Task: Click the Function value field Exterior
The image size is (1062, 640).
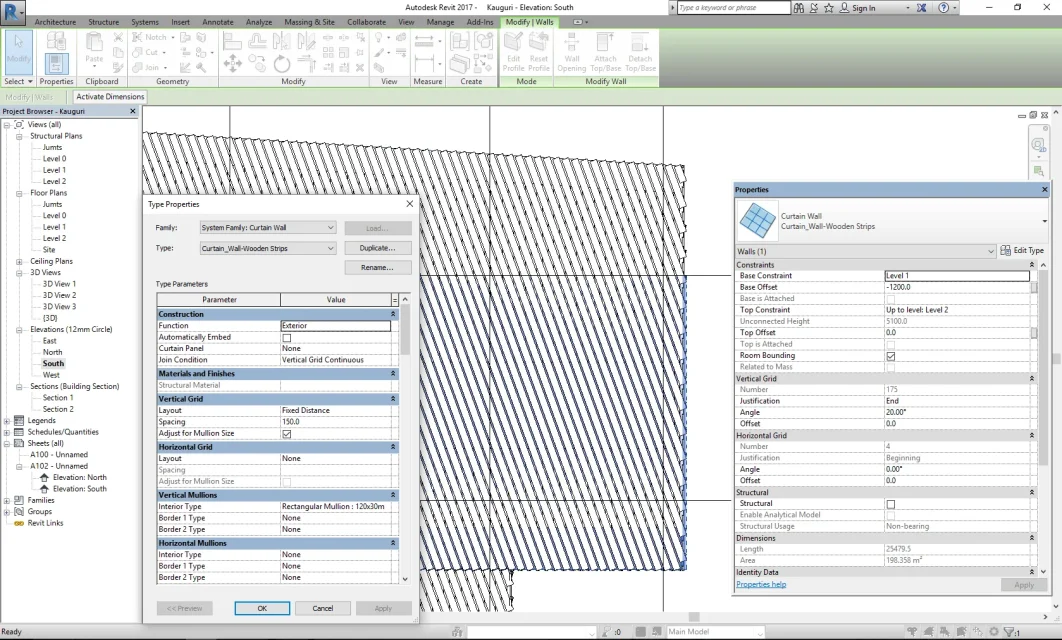Action: [336, 326]
